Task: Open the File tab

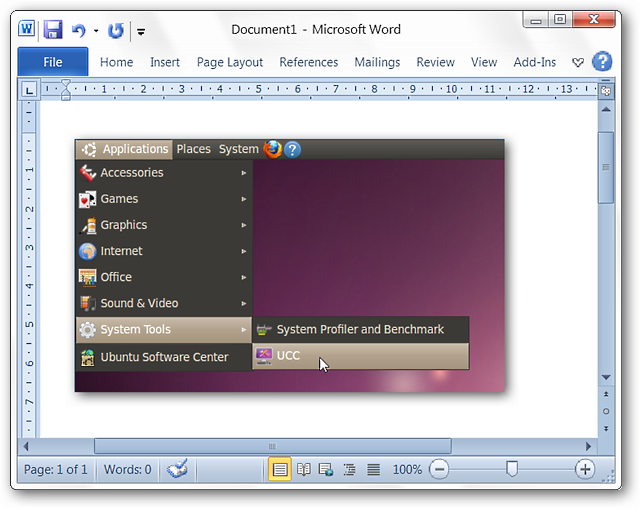Action: click(53, 62)
